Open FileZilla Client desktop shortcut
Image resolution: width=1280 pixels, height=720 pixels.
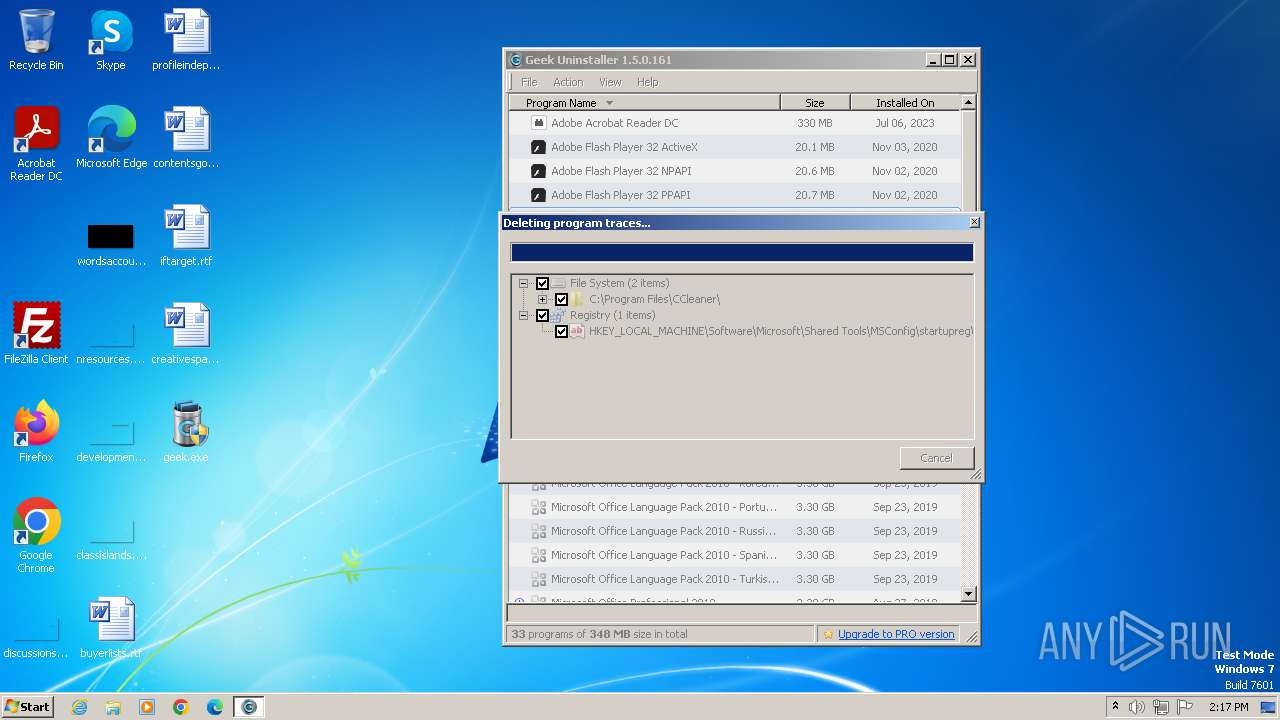click(36, 326)
